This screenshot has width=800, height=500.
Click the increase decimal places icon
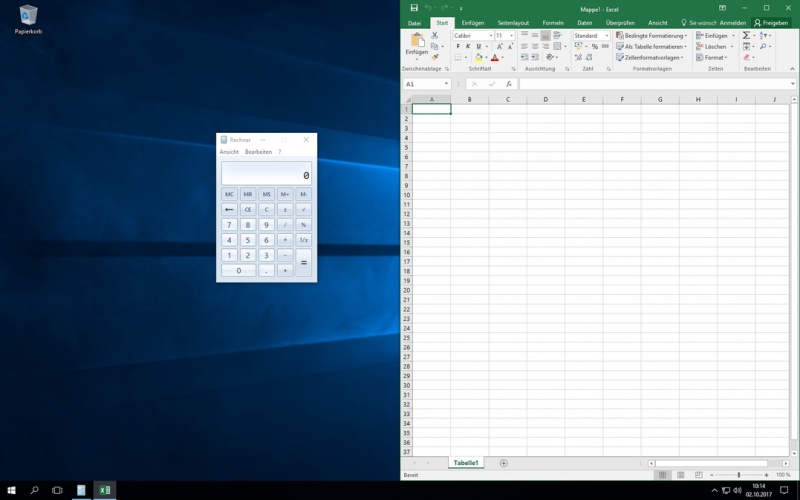(578, 57)
